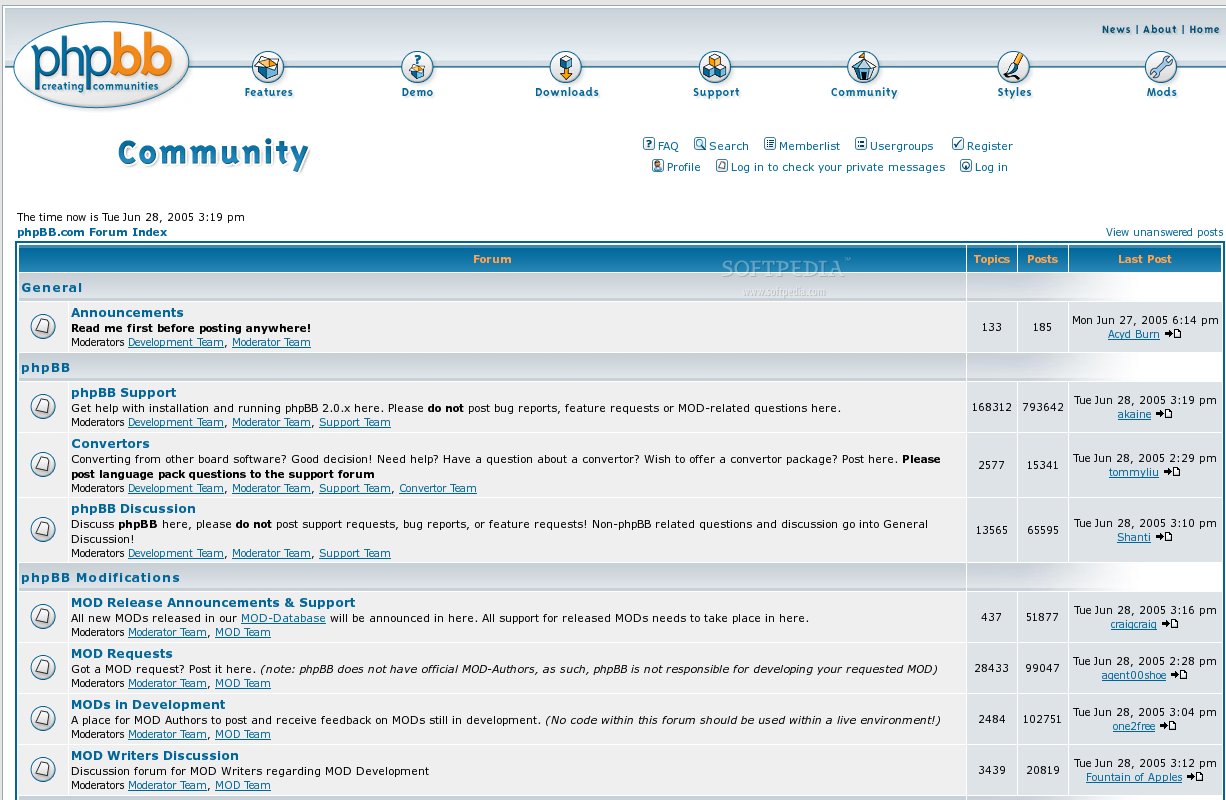Open the Mods wrench icon
The height and width of the screenshot is (800, 1226).
pyautogui.click(x=1161, y=67)
